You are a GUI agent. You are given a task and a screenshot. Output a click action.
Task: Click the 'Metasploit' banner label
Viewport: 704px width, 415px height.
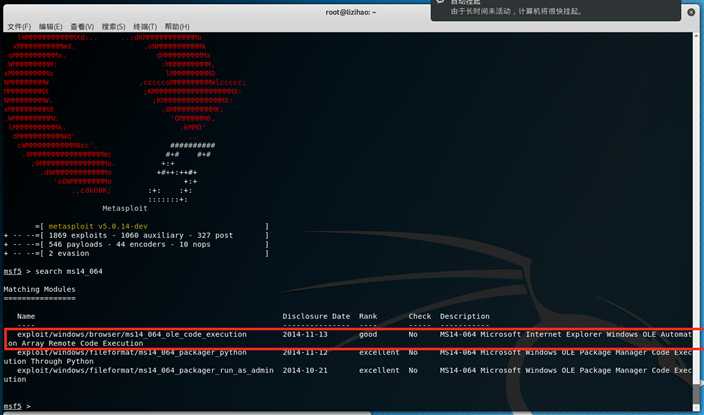click(125, 208)
